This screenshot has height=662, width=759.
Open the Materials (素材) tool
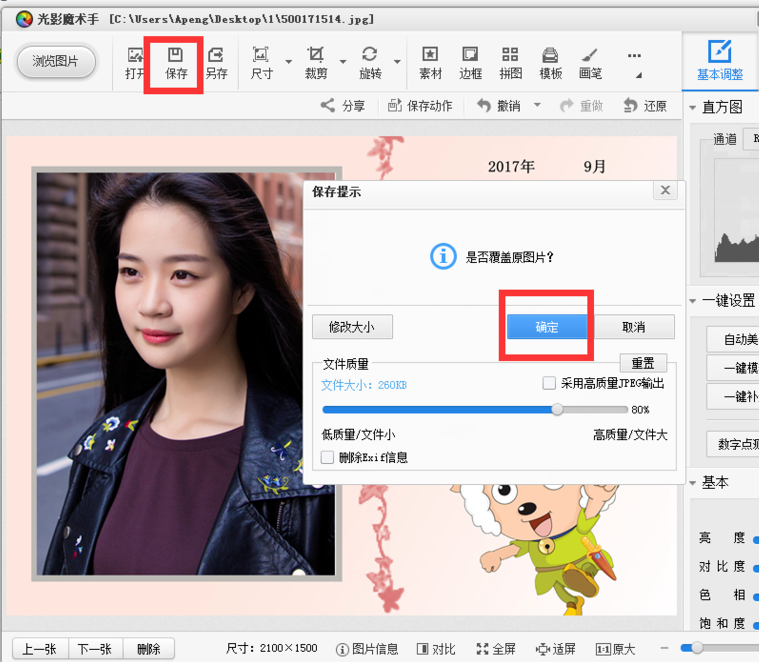click(x=430, y=63)
